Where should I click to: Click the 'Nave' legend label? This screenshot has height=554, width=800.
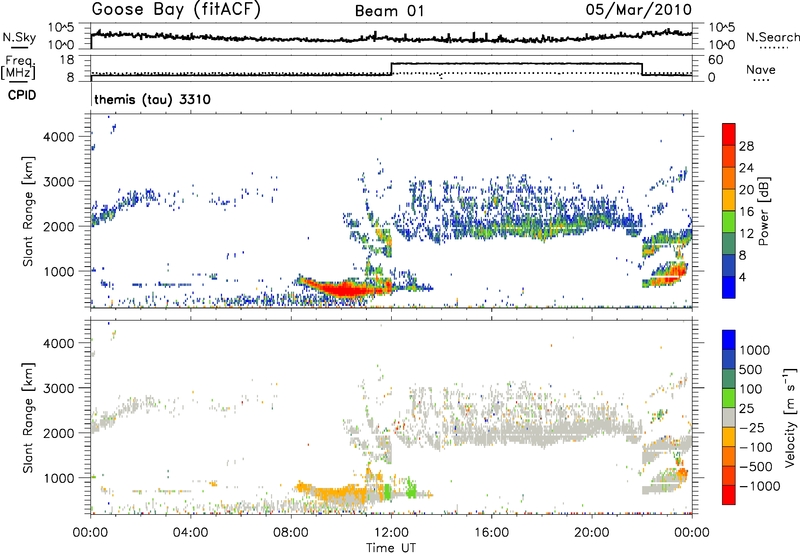(761, 70)
